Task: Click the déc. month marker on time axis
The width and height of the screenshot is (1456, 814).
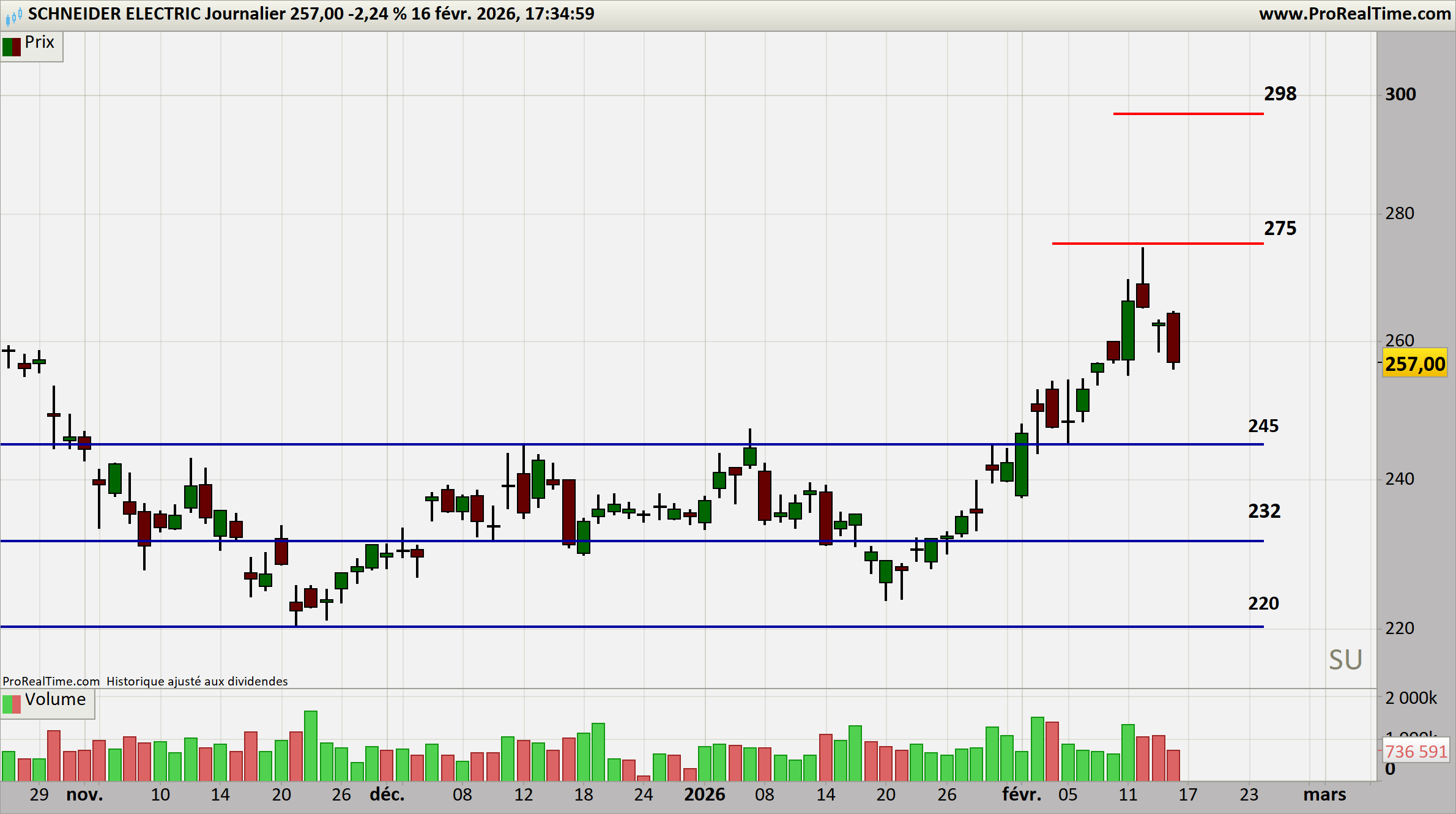Action: pyautogui.click(x=387, y=794)
